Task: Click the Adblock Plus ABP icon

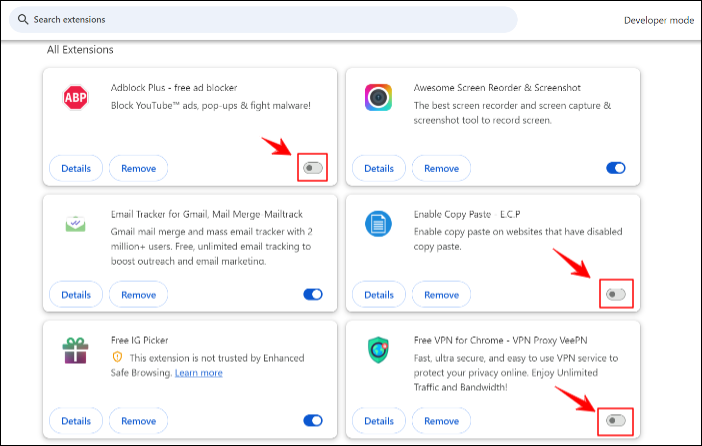Action: point(74,96)
